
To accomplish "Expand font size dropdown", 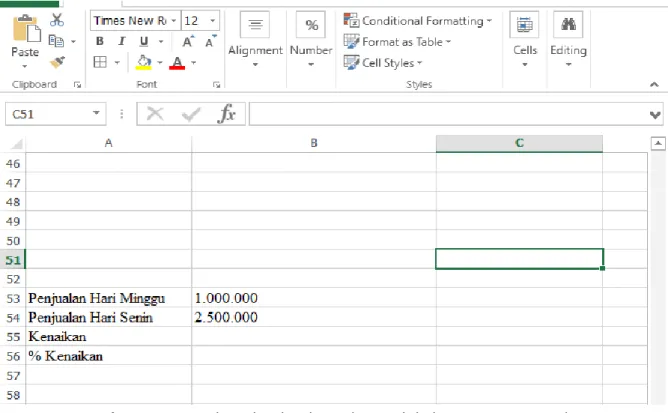I will click(x=213, y=20).
